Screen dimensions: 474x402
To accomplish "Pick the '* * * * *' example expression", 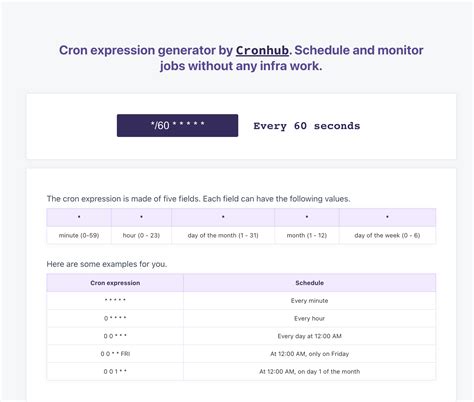I will [115, 300].
